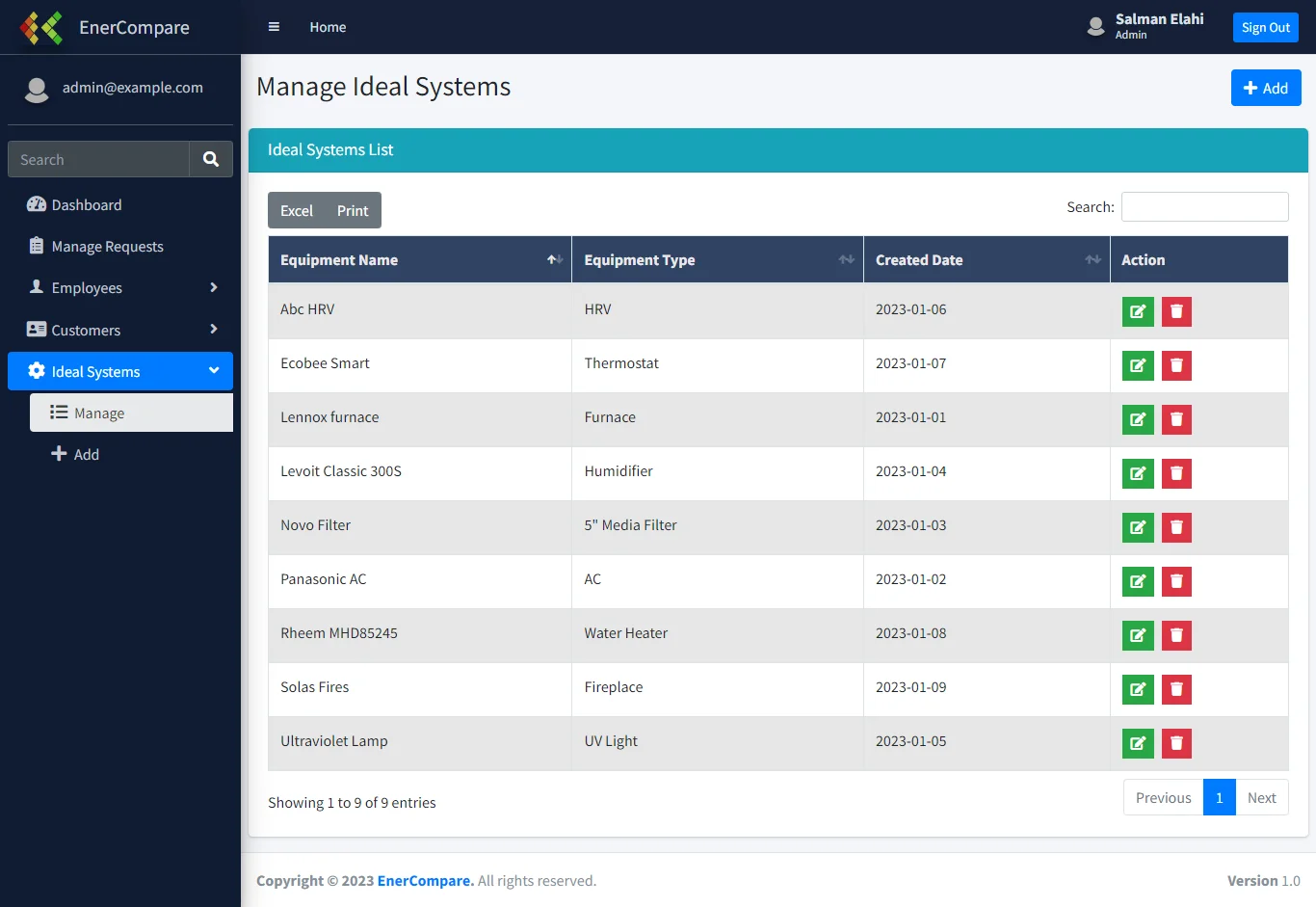Focus the table Search input field

[1204, 207]
